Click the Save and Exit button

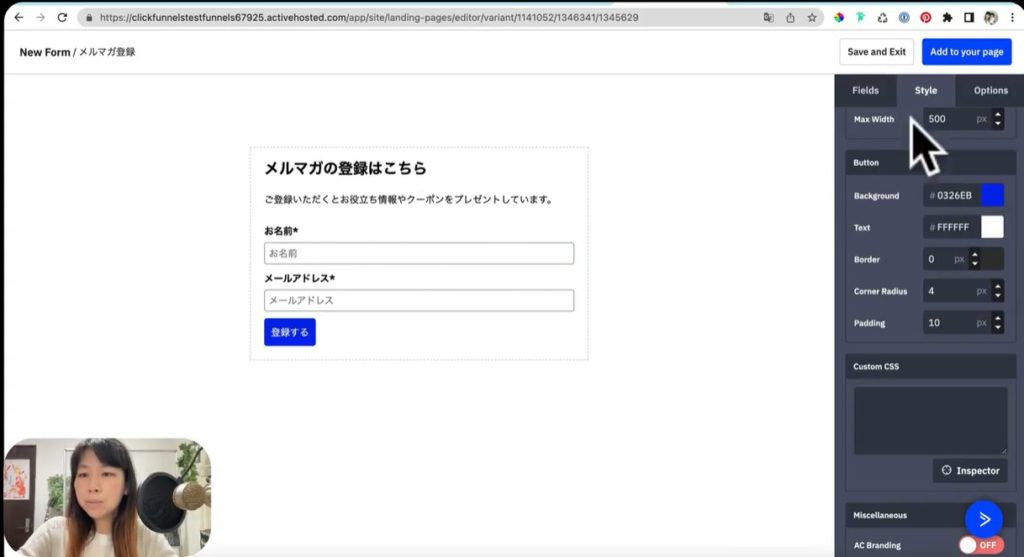[876, 52]
